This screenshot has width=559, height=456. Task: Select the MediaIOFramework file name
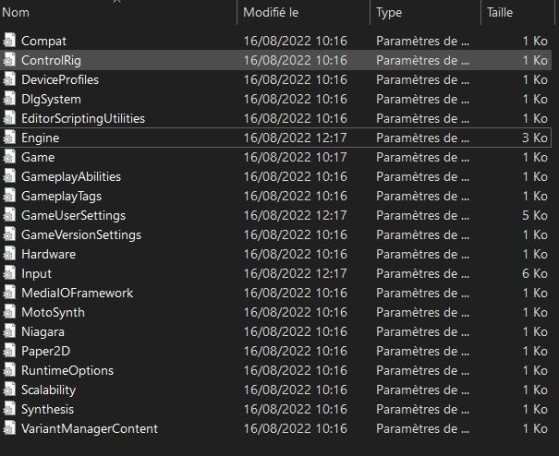(x=77, y=293)
